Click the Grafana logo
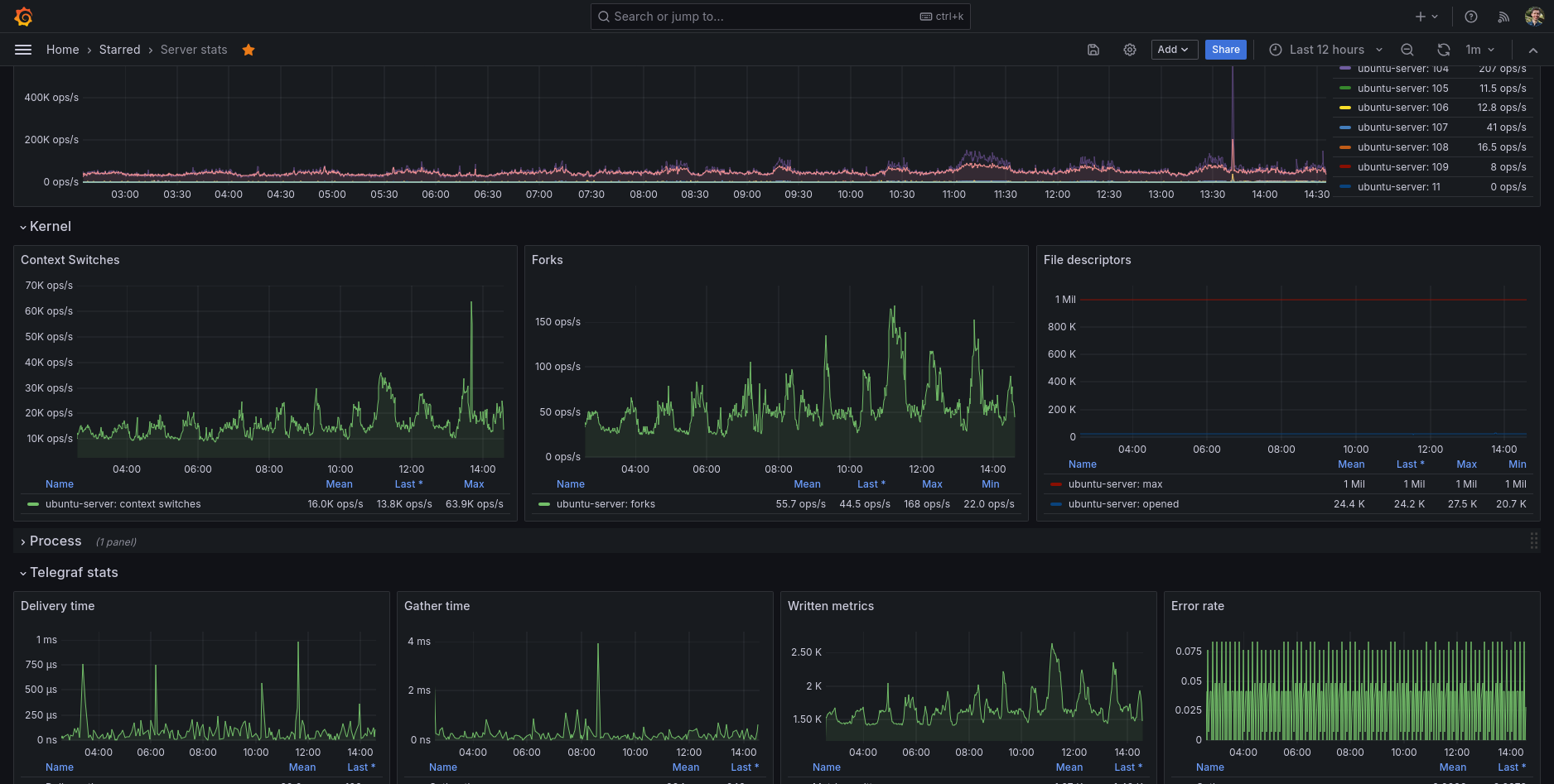The width and height of the screenshot is (1554, 784). [23, 17]
